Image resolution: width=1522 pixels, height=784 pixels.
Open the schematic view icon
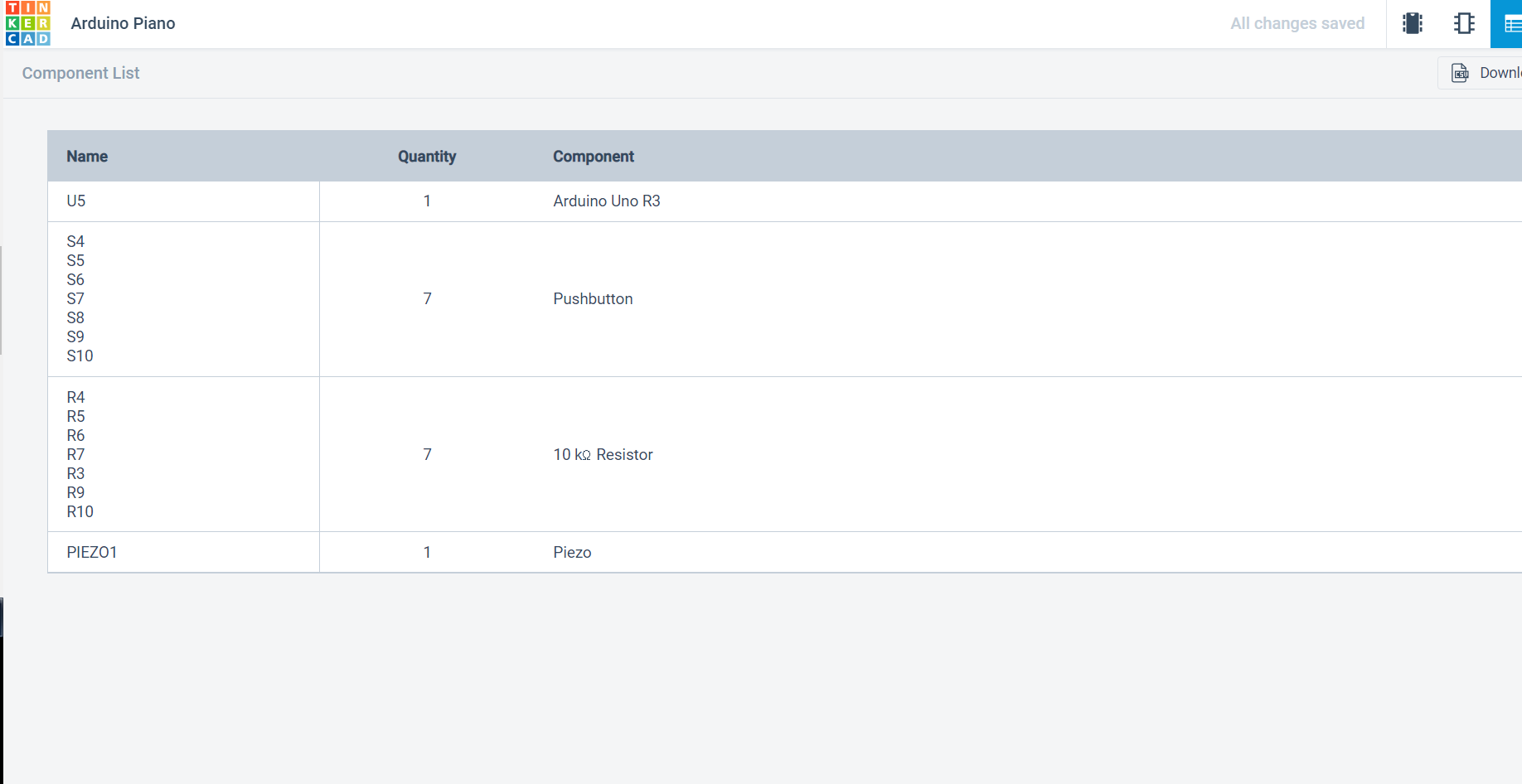pyautogui.click(x=1464, y=23)
